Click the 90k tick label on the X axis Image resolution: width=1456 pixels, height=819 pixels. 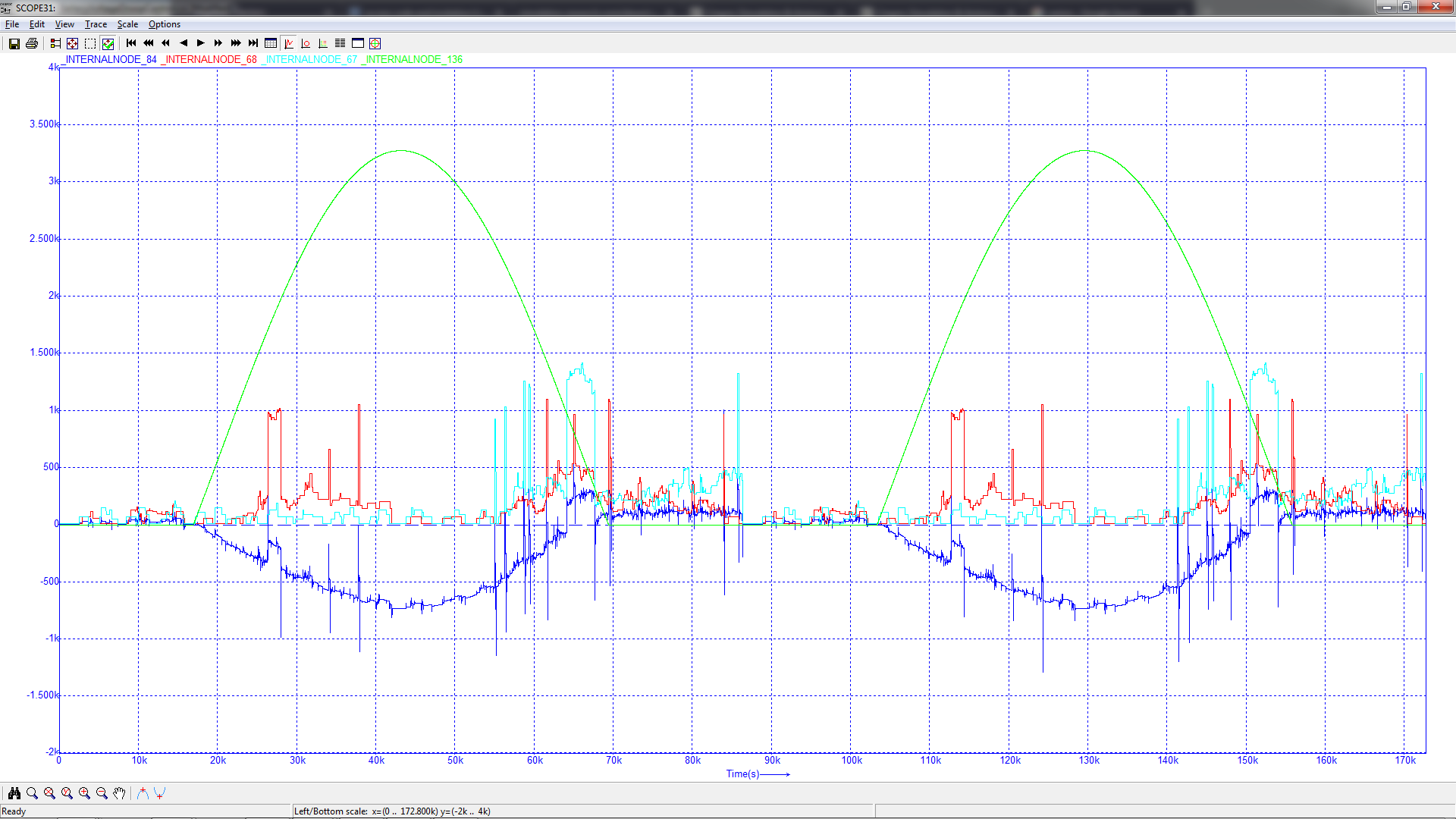coord(772,761)
